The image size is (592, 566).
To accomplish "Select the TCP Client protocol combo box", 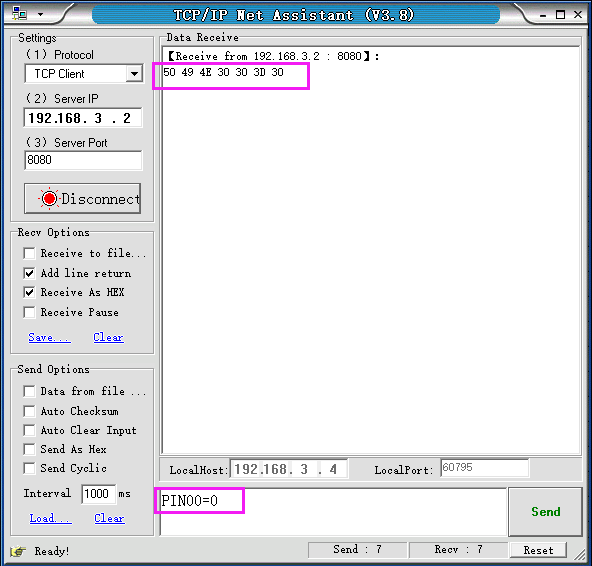I will coord(84,74).
